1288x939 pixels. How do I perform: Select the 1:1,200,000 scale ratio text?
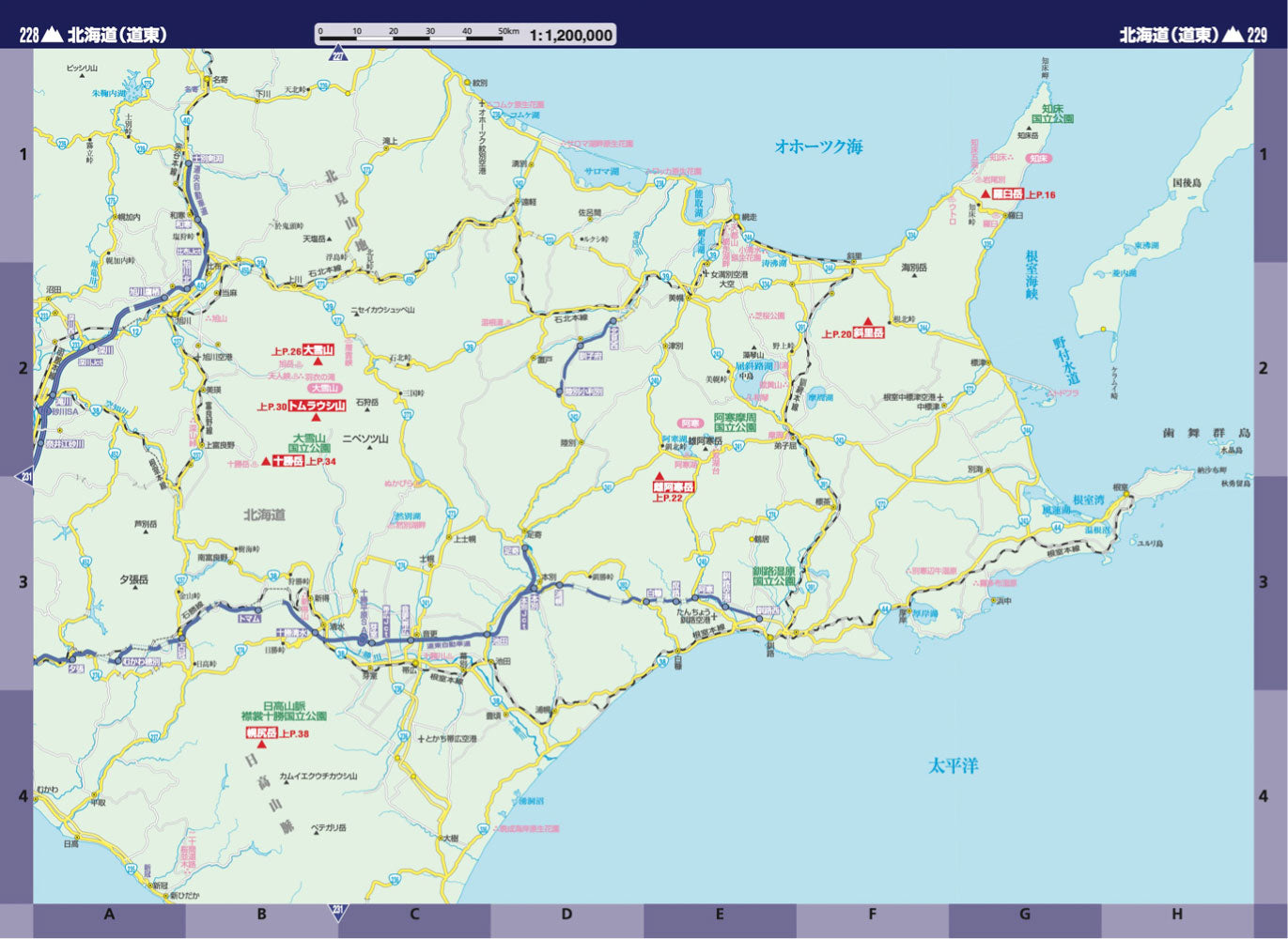570,36
